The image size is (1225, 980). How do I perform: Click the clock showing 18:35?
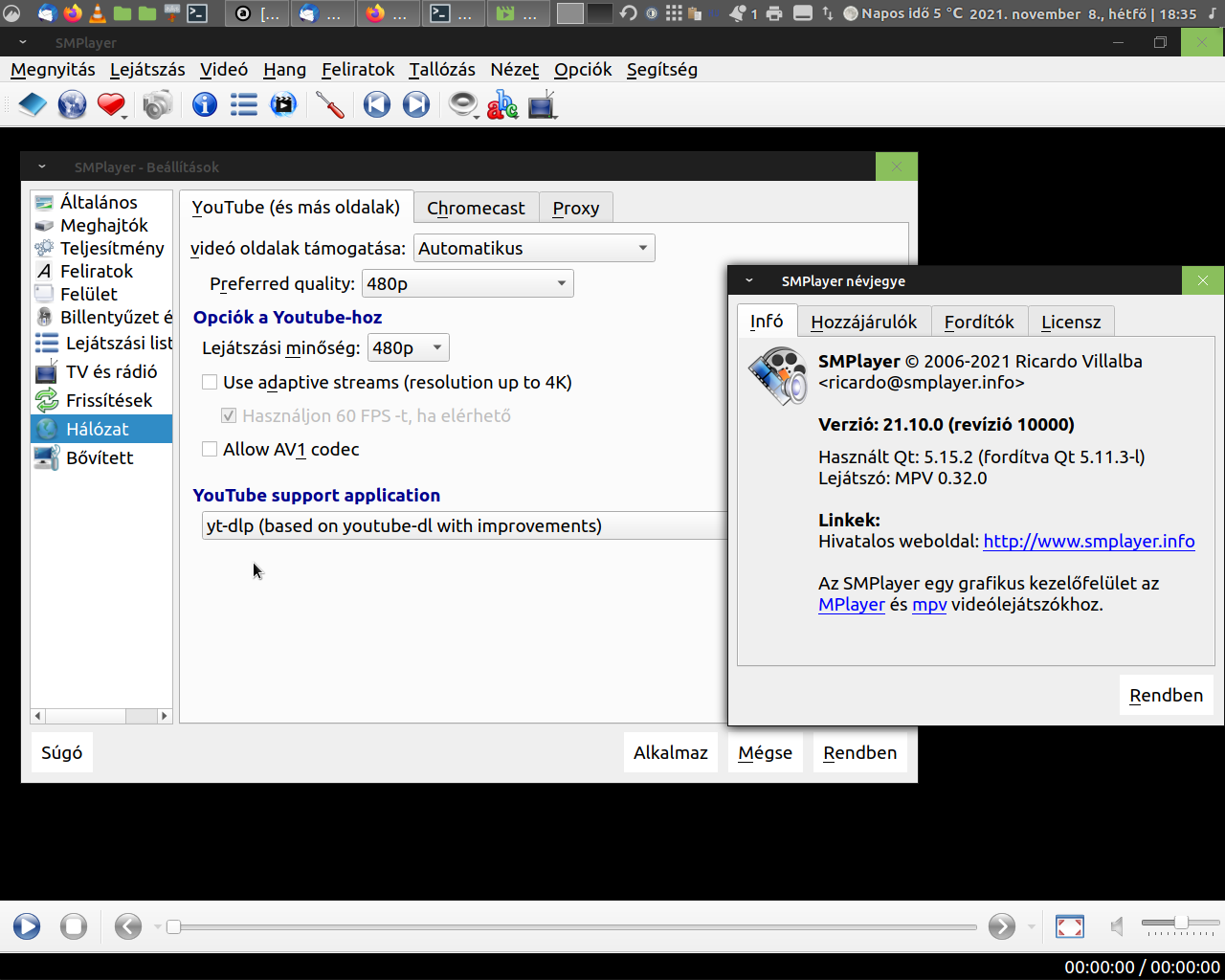click(x=1178, y=13)
